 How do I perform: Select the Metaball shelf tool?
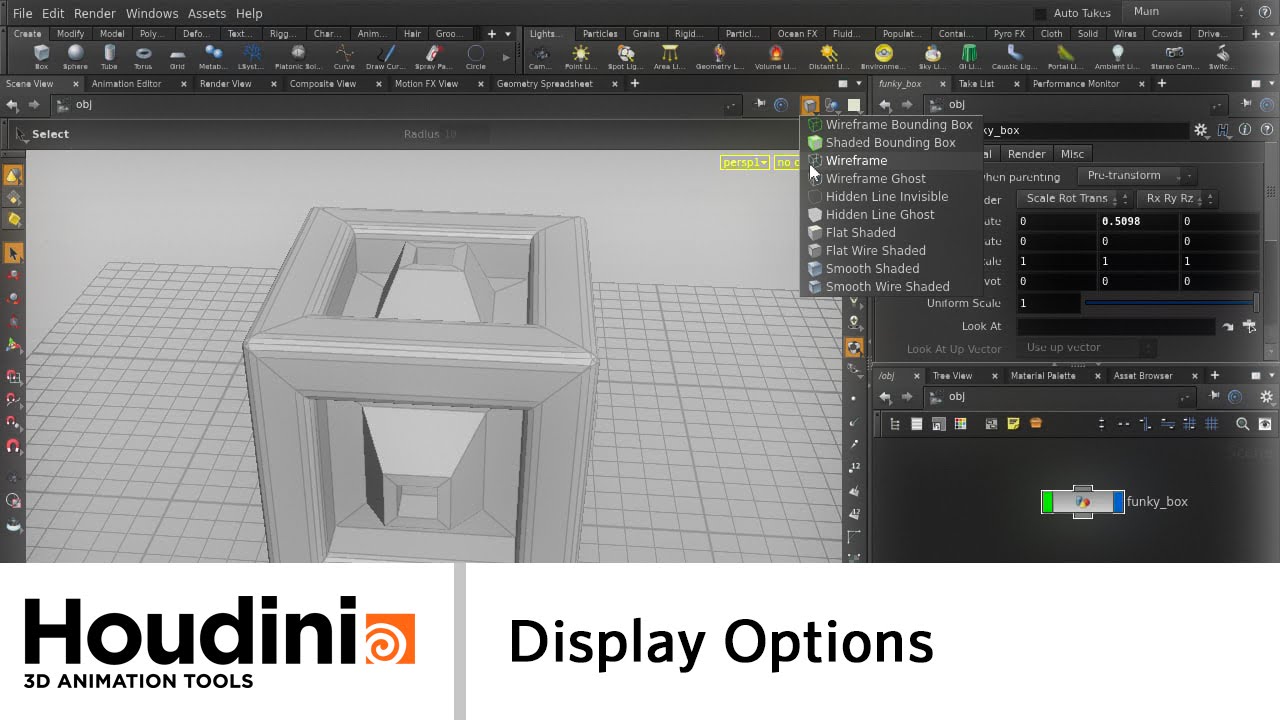tap(213, 57)
